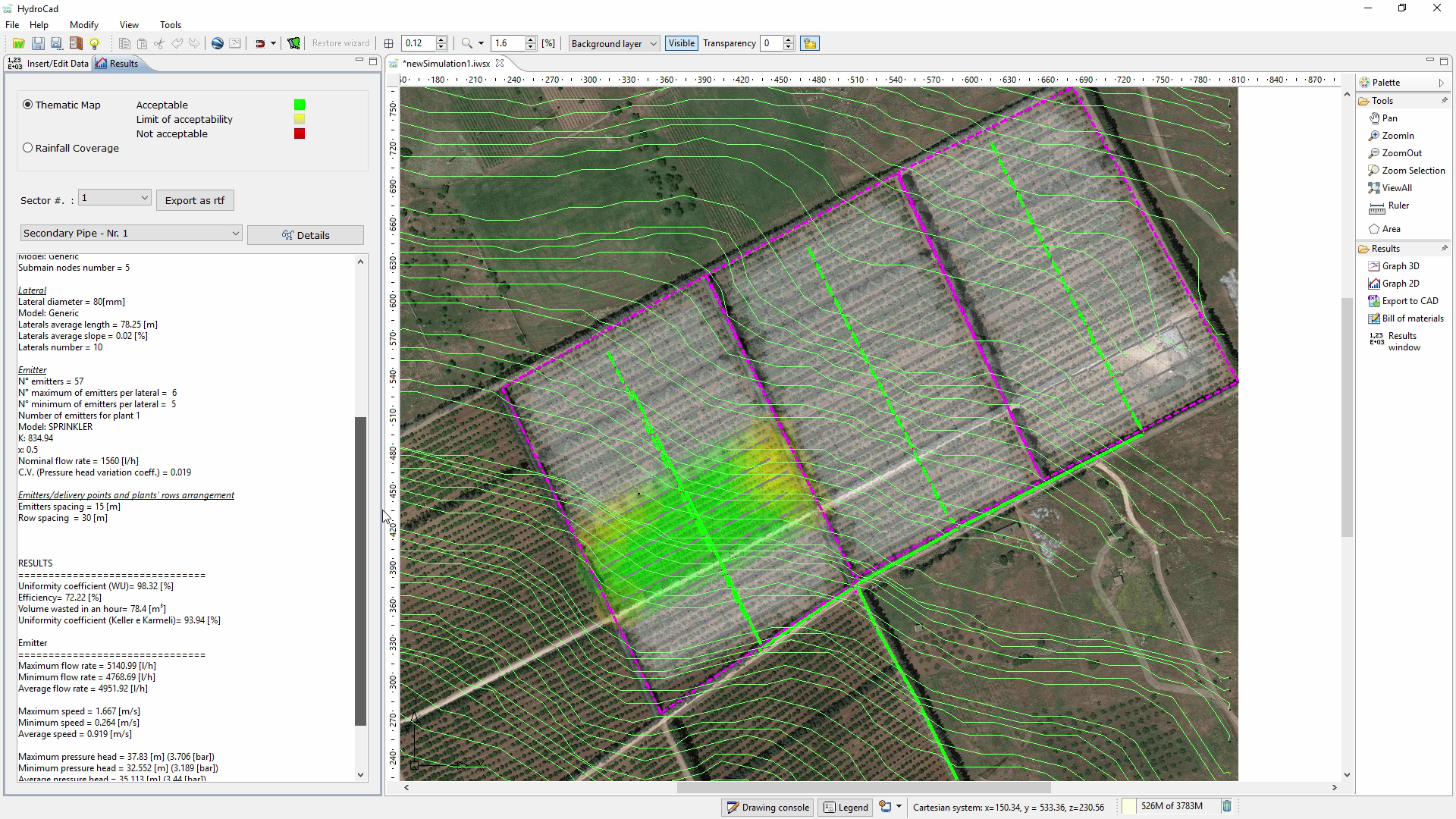Open the Background layer dropdown
1456x819 pixels.
614,43
